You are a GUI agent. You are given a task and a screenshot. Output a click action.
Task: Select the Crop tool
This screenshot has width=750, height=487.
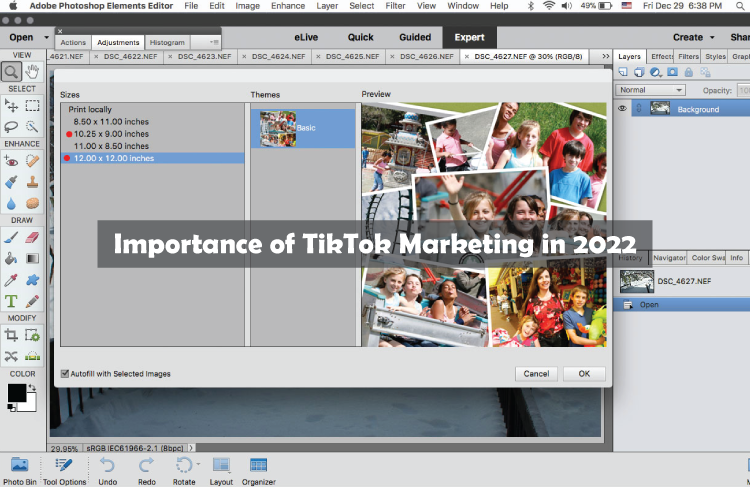coord(11,335)
